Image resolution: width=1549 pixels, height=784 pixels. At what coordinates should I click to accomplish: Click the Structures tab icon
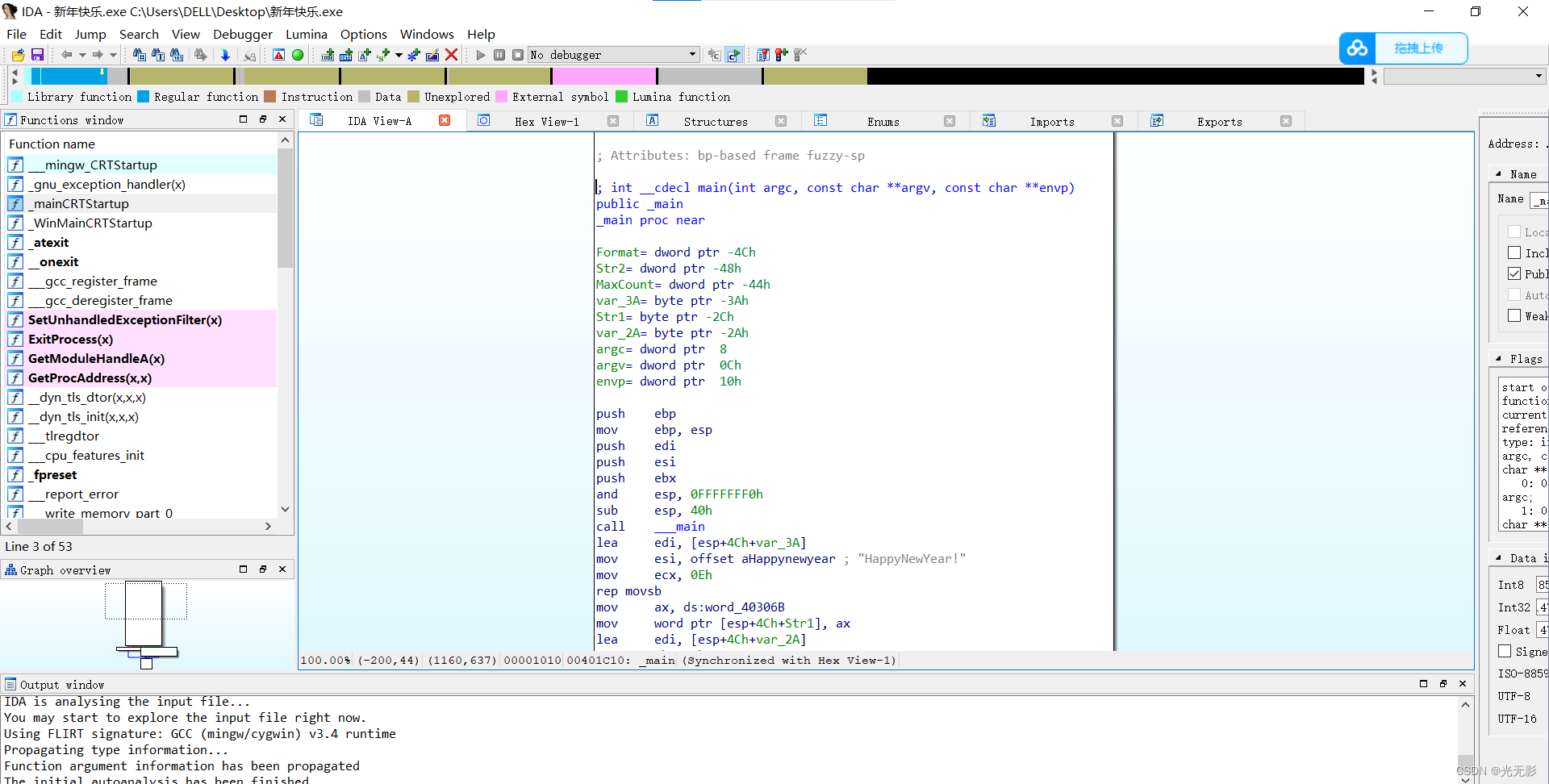click(x=653, y=120)
